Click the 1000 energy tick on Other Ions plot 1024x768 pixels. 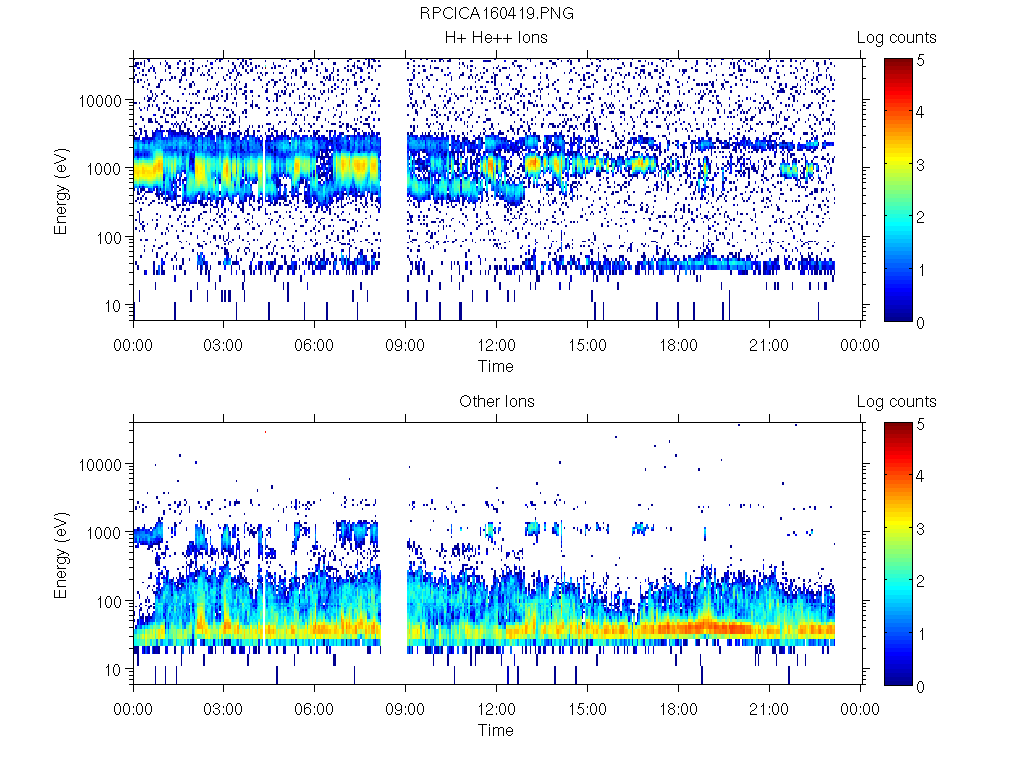[104, 533]
